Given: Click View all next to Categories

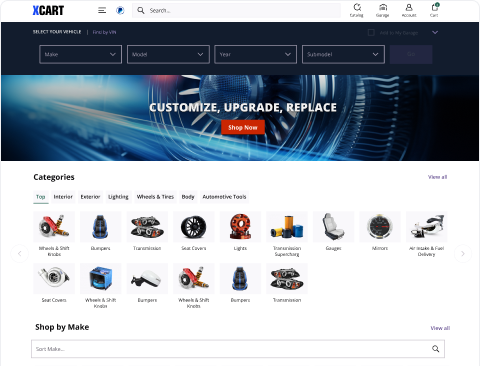Looking at the screenshot, I should tap(437, 177).
